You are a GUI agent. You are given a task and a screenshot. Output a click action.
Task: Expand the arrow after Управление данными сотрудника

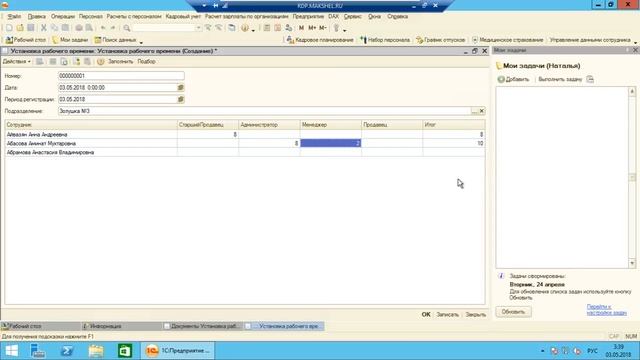point(635,42)
